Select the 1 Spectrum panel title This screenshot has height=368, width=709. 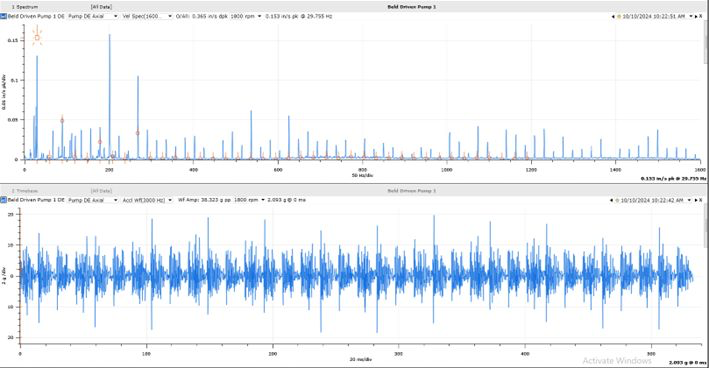pos(25,7)
